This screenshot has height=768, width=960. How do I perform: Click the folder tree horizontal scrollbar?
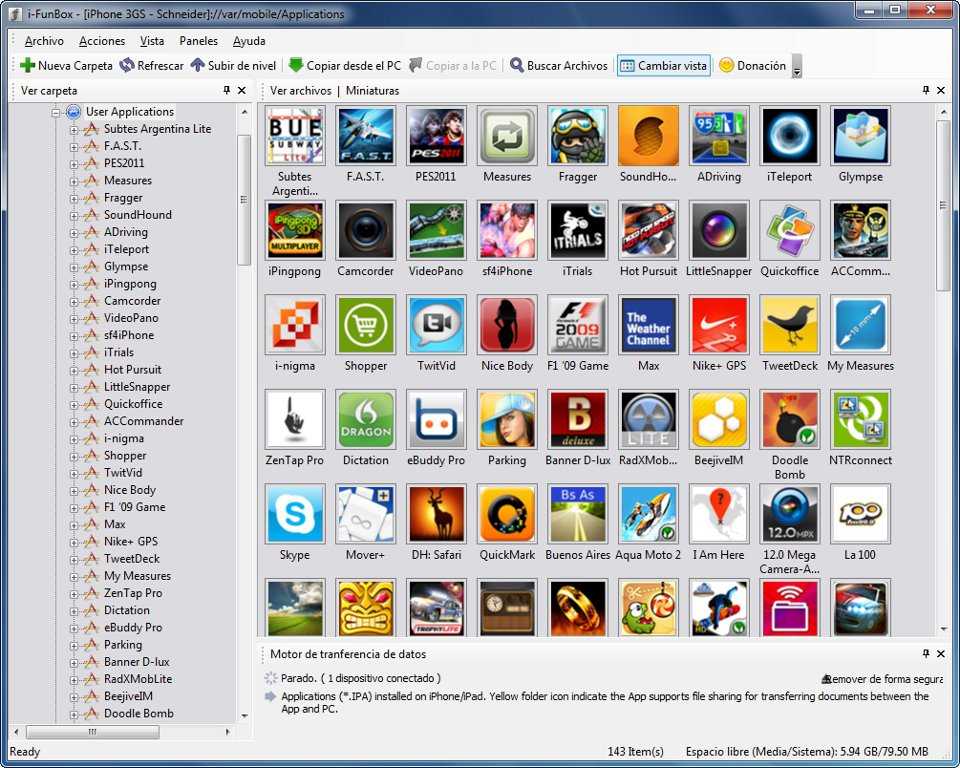click(x=93, y=732)
